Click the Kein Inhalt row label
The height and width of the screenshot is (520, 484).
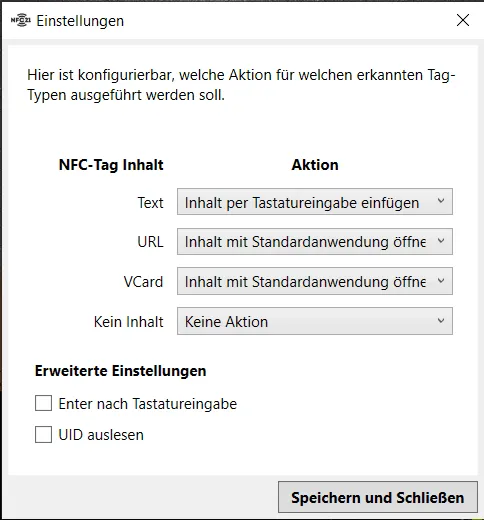(129, 322)
